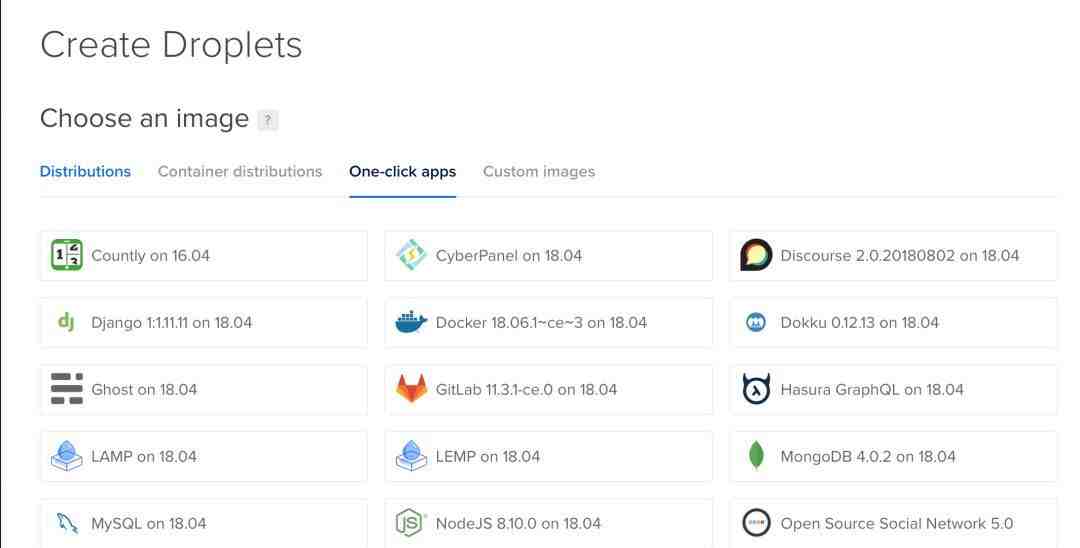Open the help question mark next to Choose an image
The image size is (1080, 548).
(267, 120)
